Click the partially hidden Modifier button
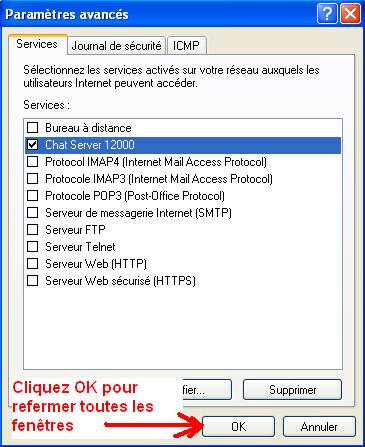This screenshot has width=365, height=447. click(x=207, y=389)
